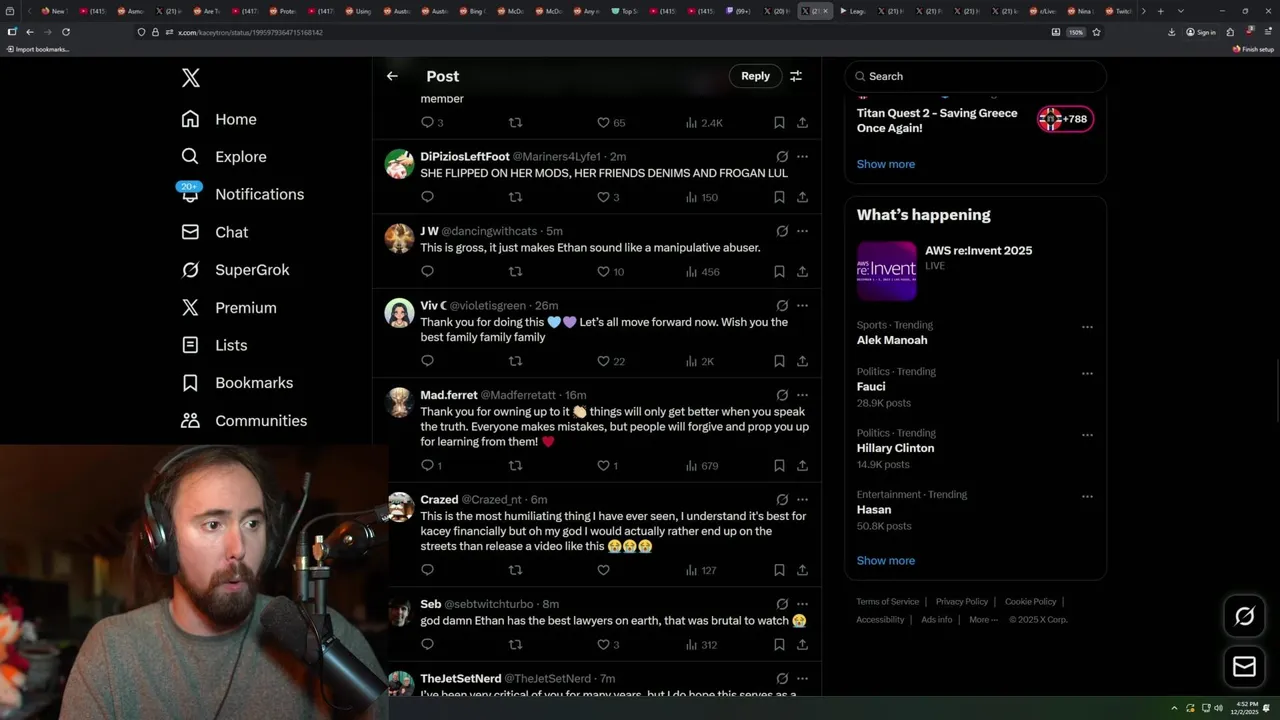Image resolution: width=1280 pixels, height=720 pixels.
Task: Go back with the Post back arrow
Action: pos(392,76)
